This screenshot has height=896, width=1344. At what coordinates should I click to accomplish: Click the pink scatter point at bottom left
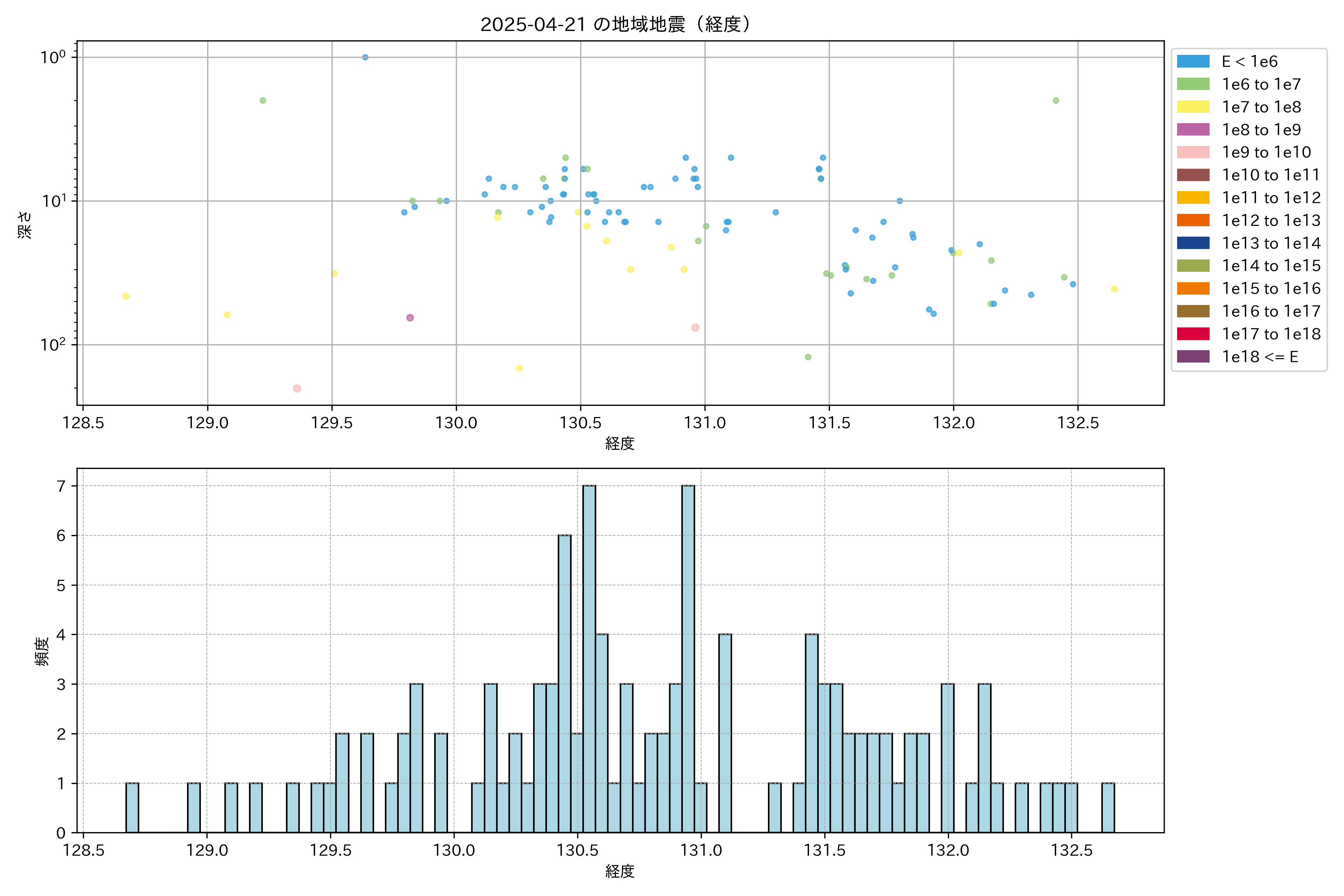pyautogui.click(x=296, y=389)
